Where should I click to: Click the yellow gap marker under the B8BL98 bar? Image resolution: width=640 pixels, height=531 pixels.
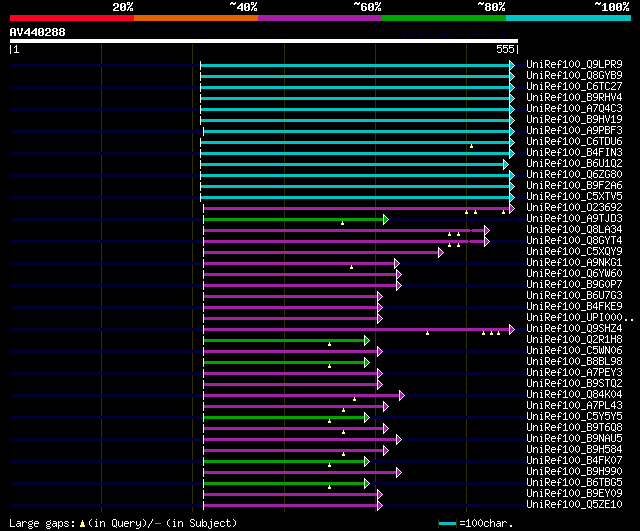pos(329,366)
